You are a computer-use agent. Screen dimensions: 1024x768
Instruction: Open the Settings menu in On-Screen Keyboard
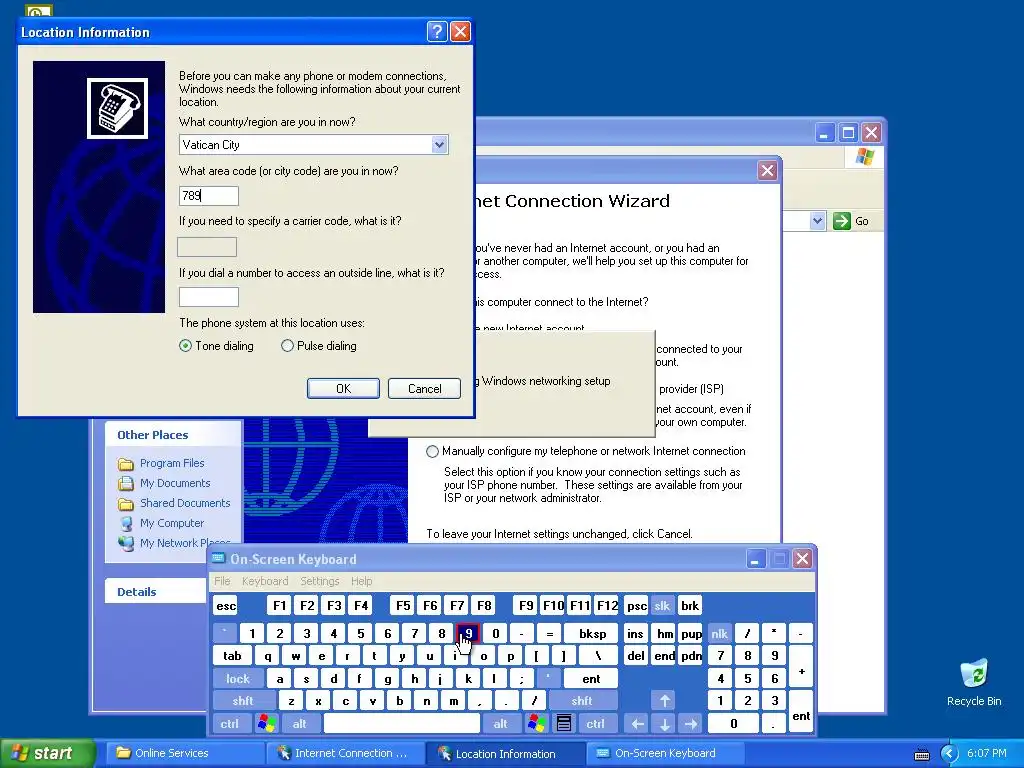[x=319, y=581]
